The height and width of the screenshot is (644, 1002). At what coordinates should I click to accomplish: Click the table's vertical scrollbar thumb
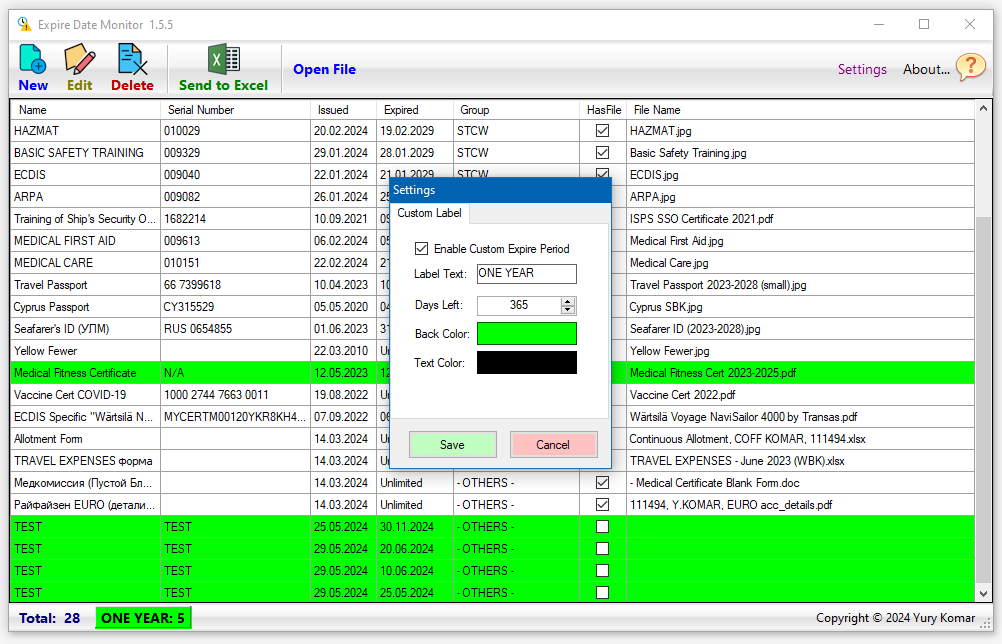pos(983,399)
